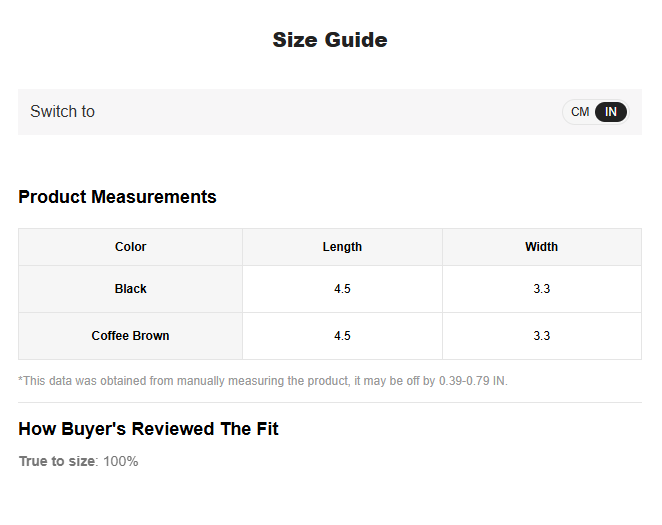
Task: Click Coffee Brown width value 3.3
Action: click(x=541, y=336)
